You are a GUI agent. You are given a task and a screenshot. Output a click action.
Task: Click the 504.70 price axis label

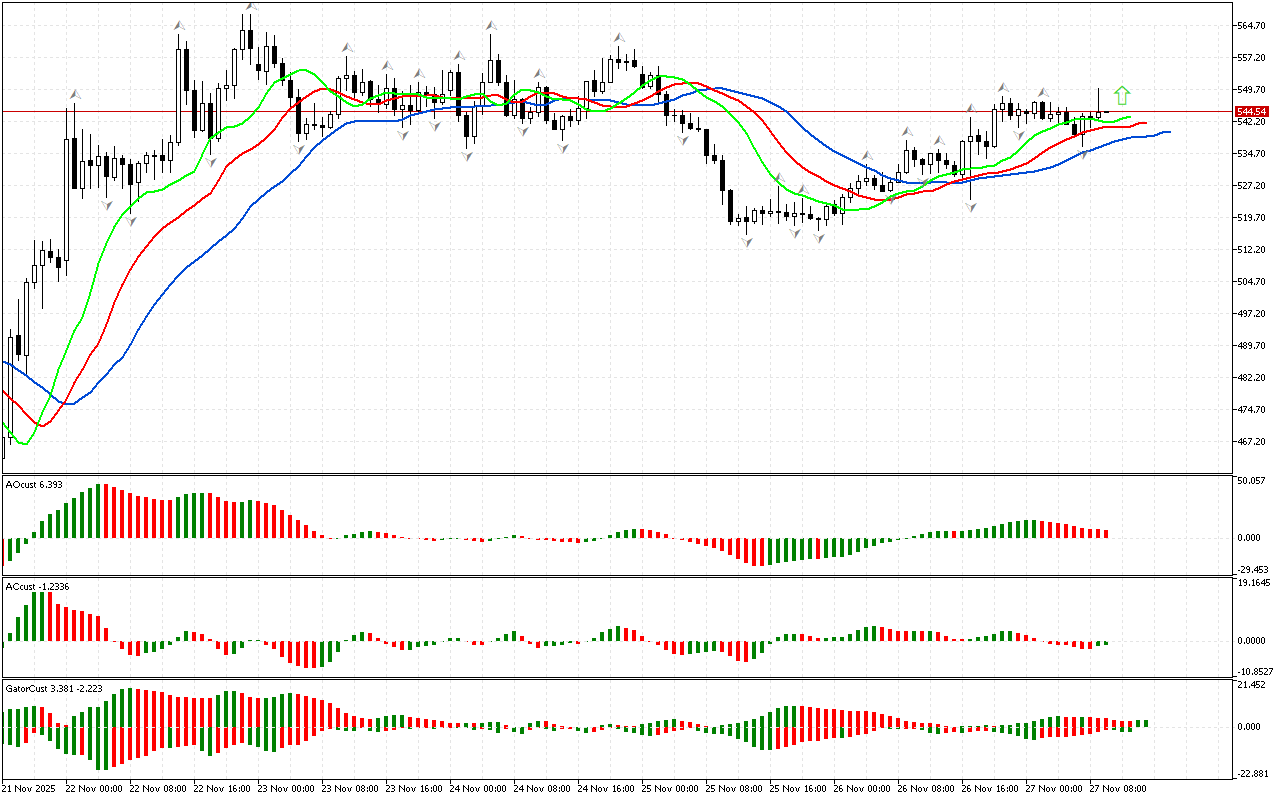pyautogui.click(x=1252, y=282)
